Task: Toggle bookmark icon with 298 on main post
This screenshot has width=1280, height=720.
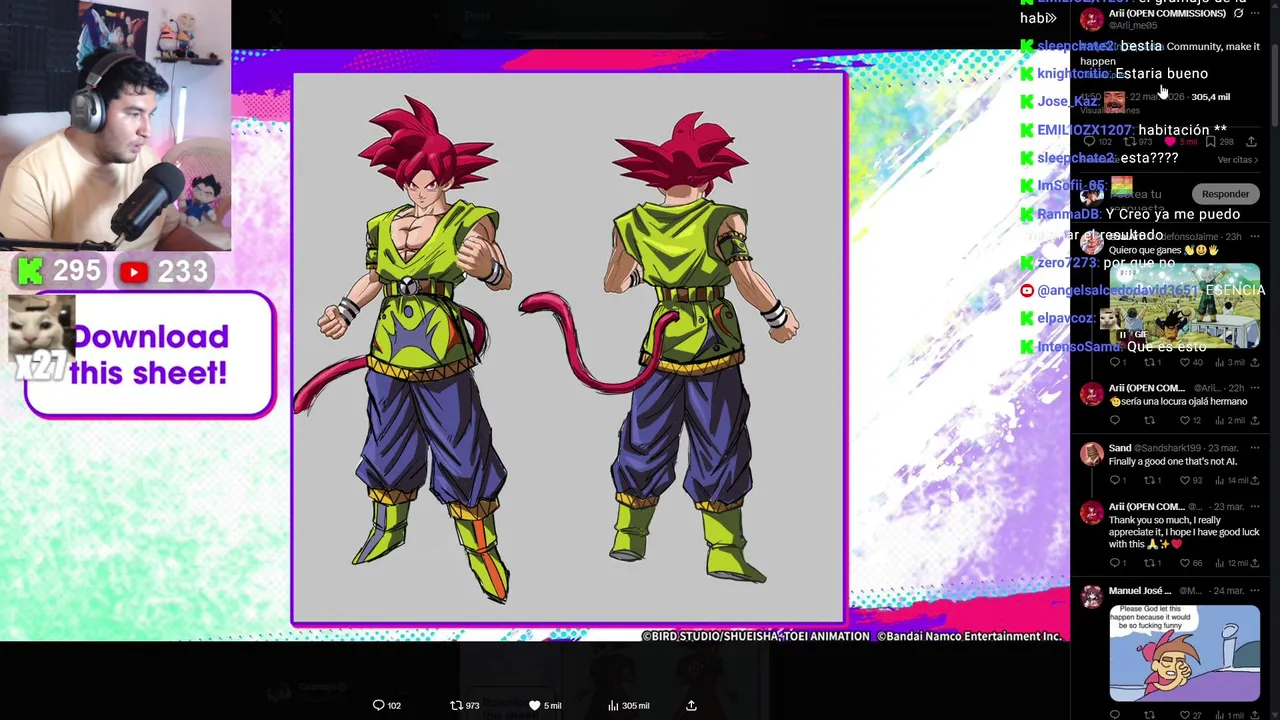Action: coord(1210,142)
